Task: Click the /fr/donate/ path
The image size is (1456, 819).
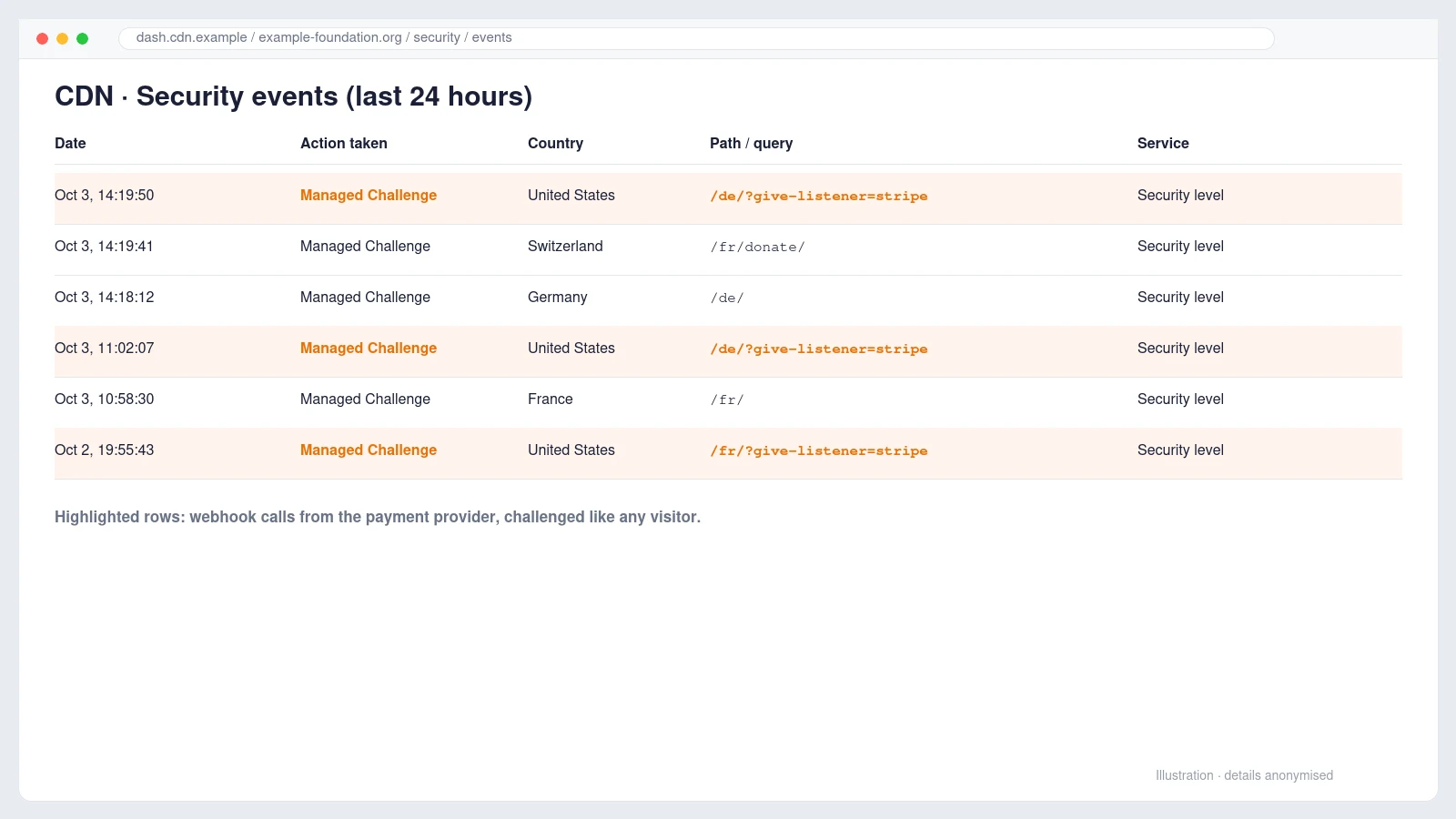Action: click(x=758, y=247)
